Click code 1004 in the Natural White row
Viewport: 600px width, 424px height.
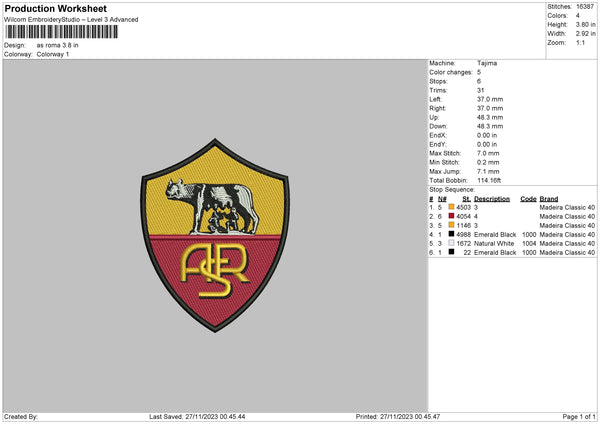[x=529, y=243]
